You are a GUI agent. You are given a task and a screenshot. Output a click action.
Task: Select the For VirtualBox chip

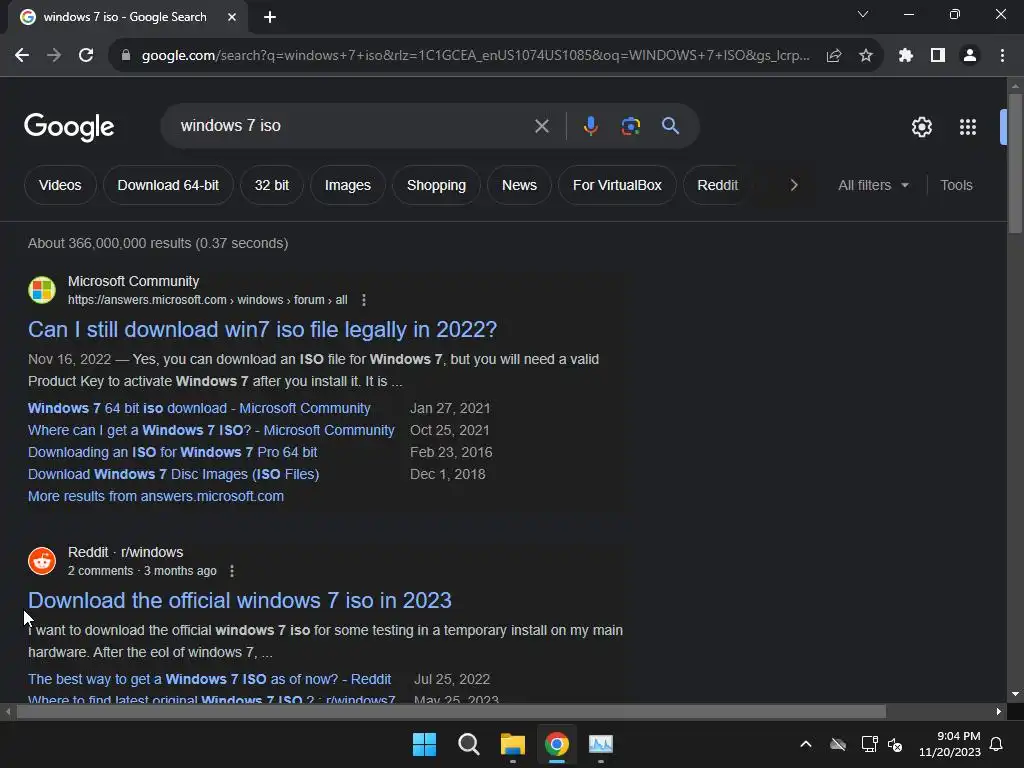tap(617, 185)
